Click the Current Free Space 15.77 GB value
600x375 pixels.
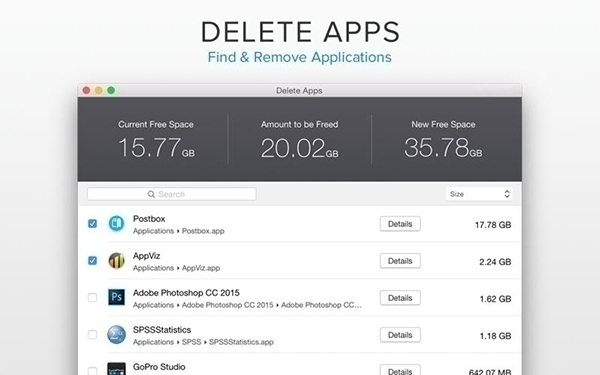coord(156,148)
